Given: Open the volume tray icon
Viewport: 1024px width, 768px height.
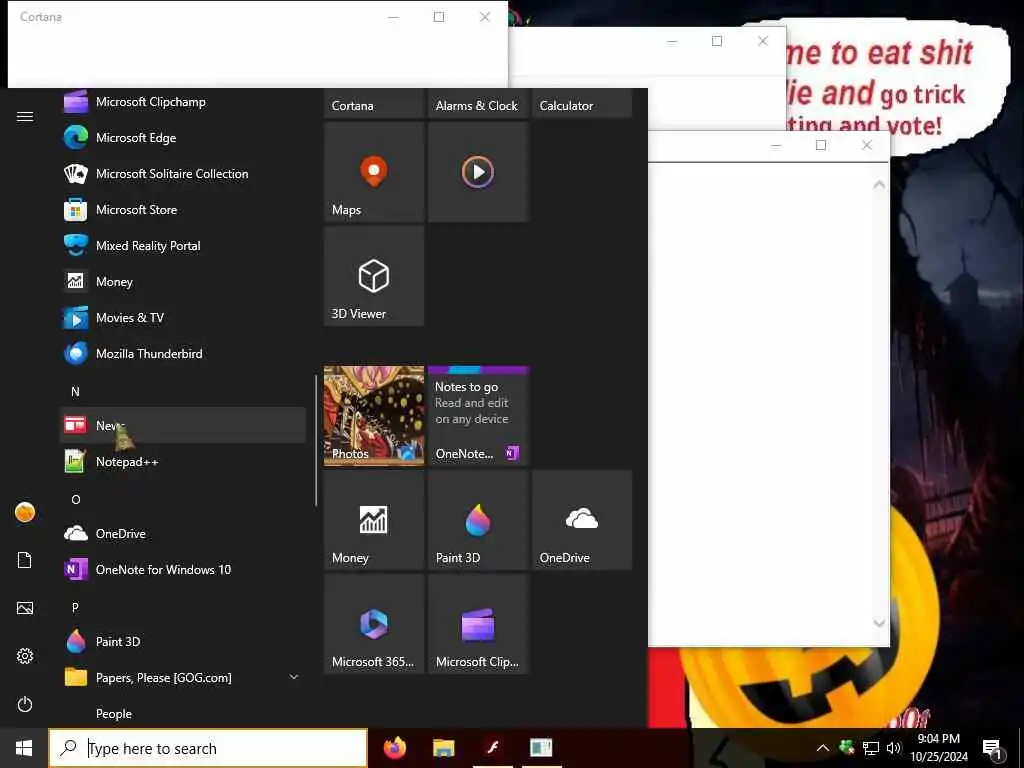Looking at the screenshot, I should (x=893, y=748).
